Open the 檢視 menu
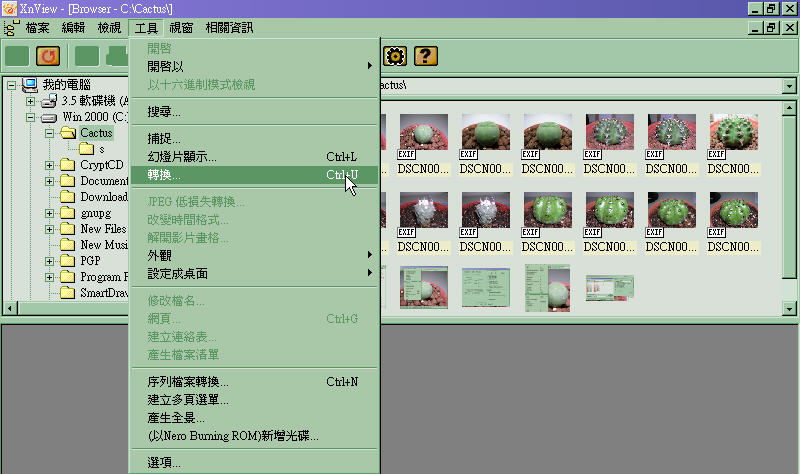The image size is (800, 474). [110, 28]
